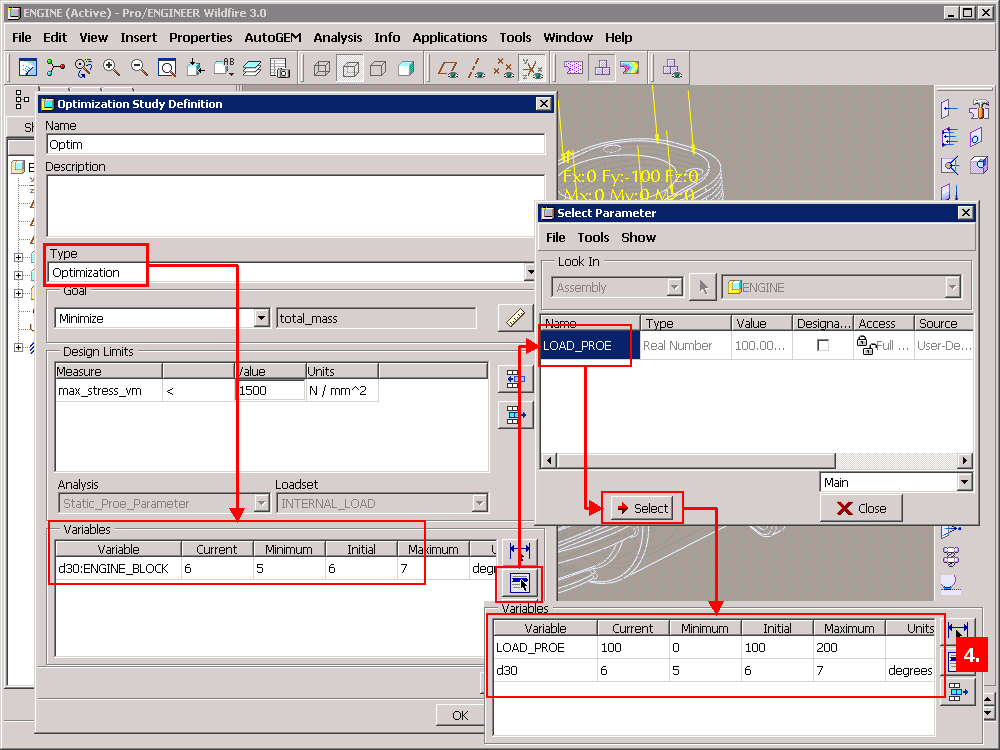Toggle Datum planes display icon
1000x750 pixels.
(448, 68)
